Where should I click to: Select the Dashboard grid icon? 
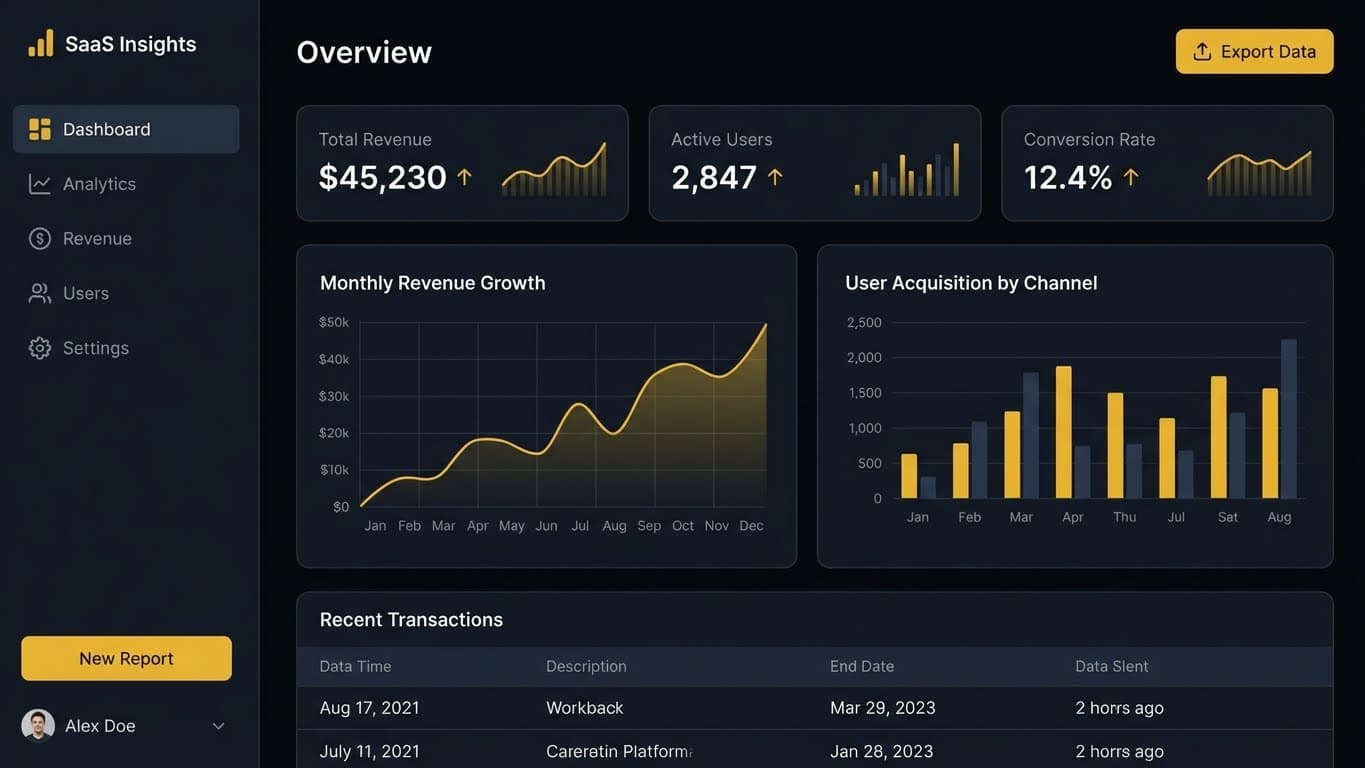(39, 128)
